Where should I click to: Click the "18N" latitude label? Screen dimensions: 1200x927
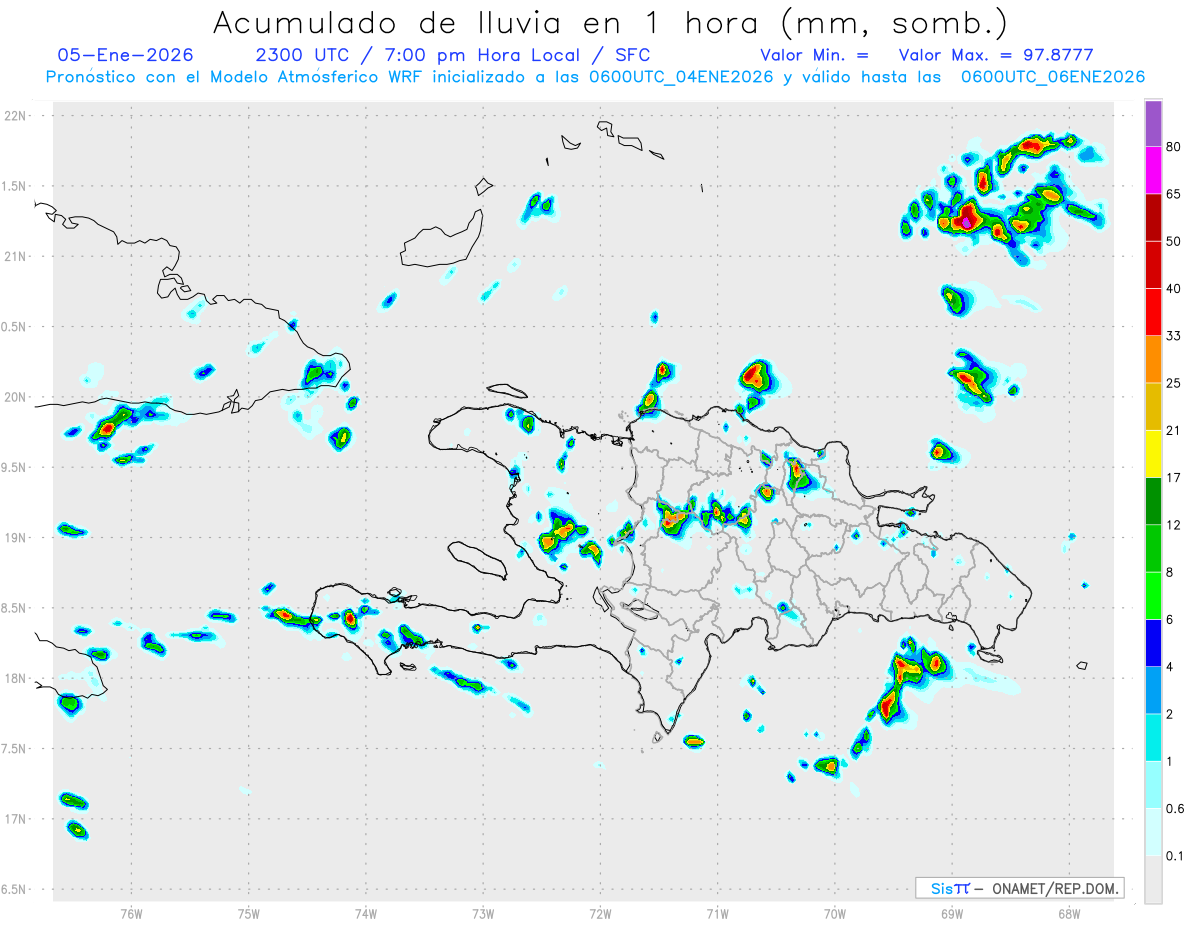pos(16,679)
